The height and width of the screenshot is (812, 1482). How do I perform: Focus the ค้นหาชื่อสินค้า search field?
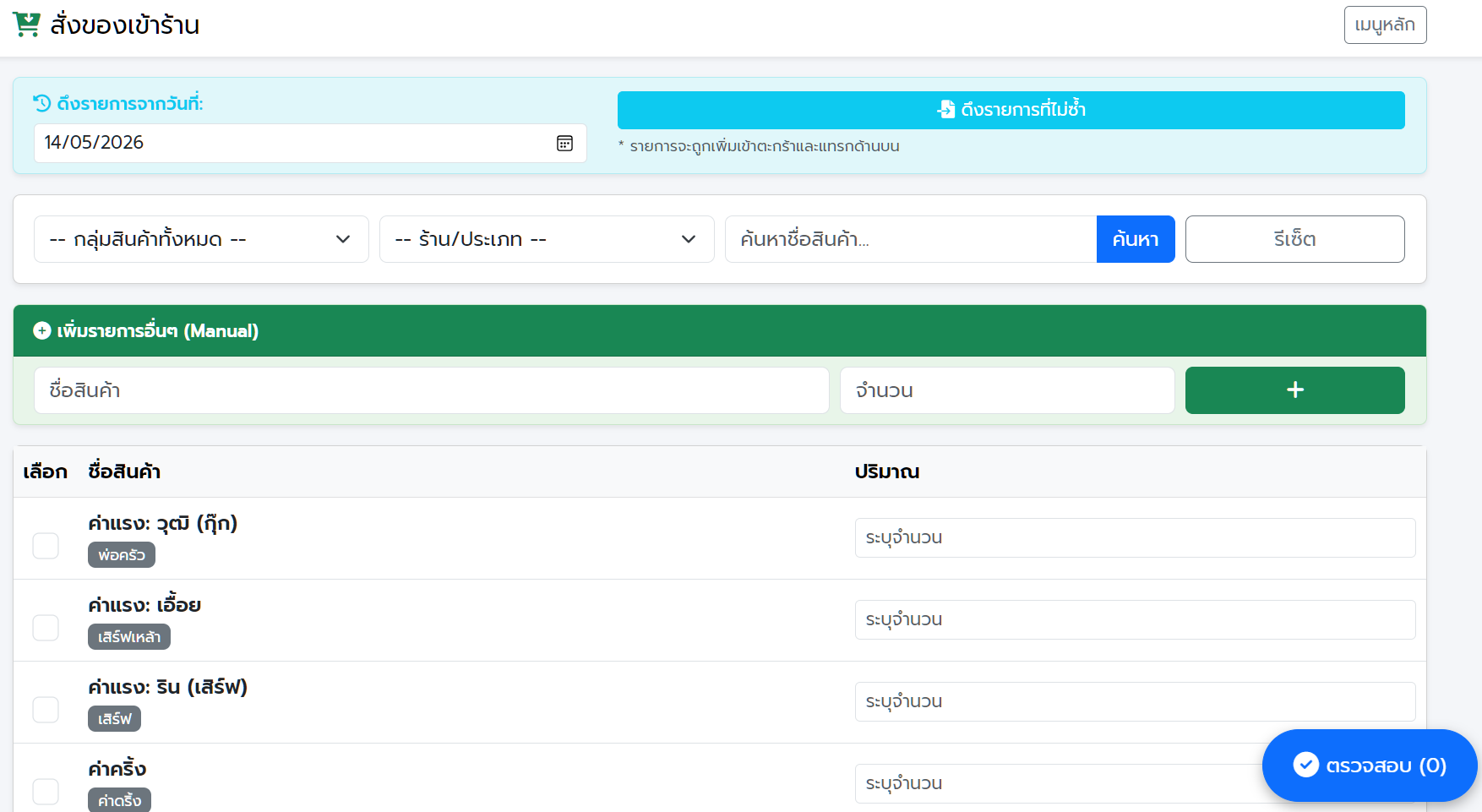(911, 239)
